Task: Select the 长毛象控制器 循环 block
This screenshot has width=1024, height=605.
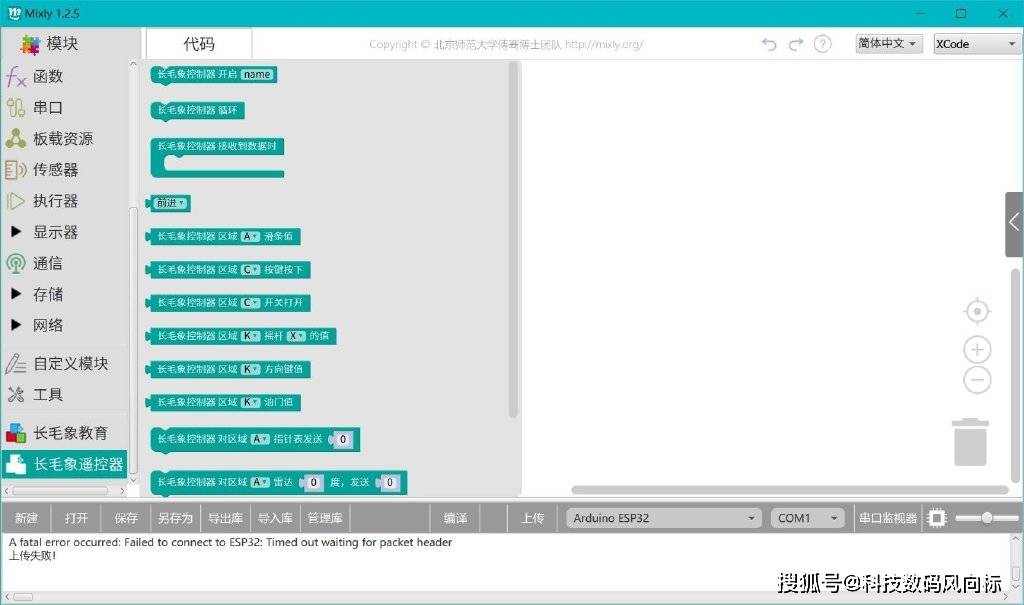Action: pyautogui.click(x=197, y=110)
